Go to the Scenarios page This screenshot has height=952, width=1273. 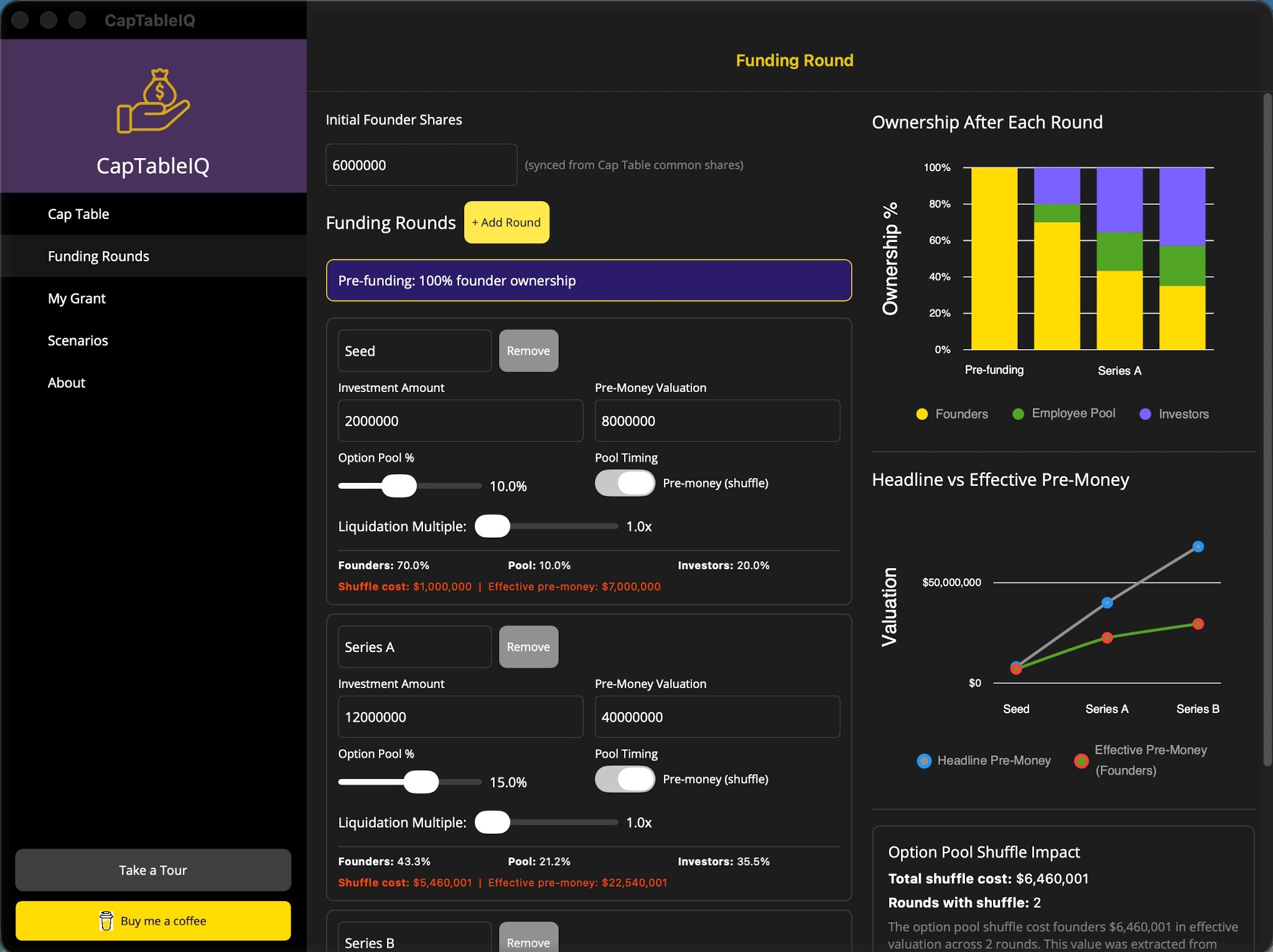tap(78, 341)
